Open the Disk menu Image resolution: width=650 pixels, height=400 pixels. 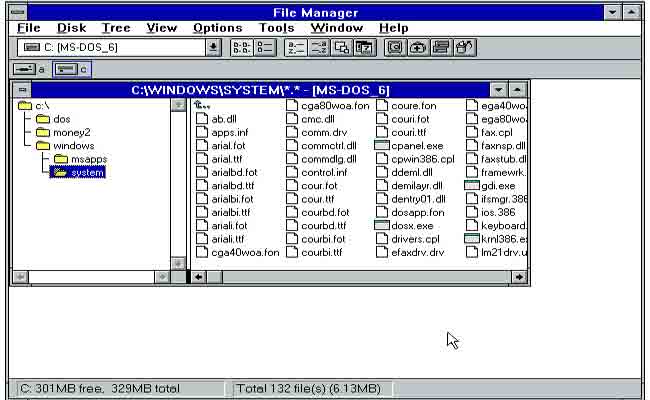(x=71, y=28)
